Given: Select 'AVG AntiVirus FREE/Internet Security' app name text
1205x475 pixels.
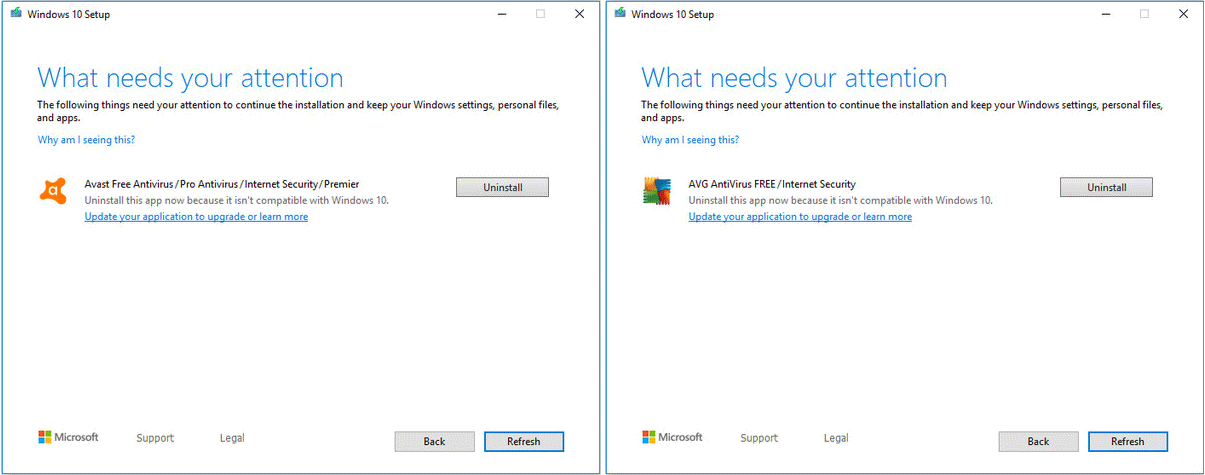Looking at the screenshot, I should click(772, 184).
